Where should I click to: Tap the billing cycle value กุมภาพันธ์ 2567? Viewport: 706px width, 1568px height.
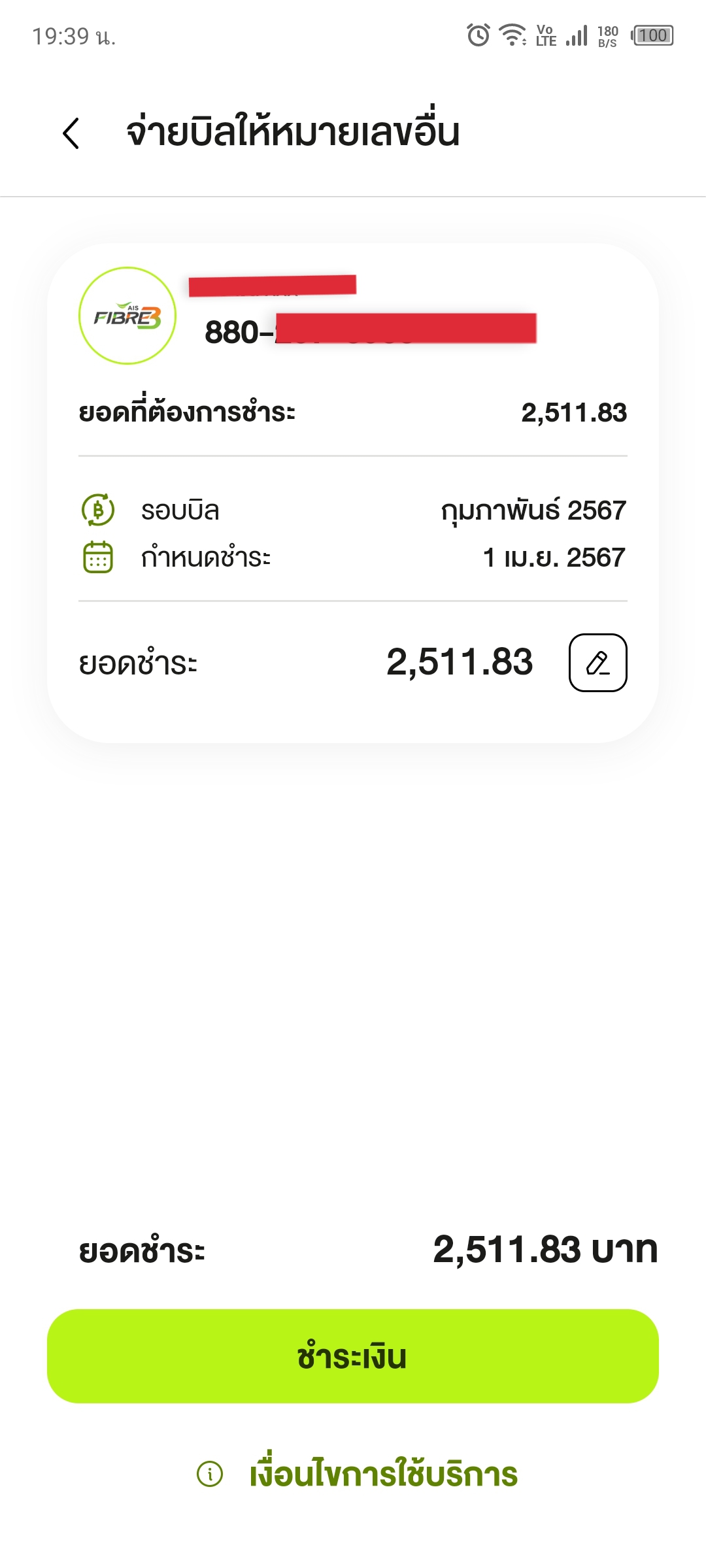[x=533, y=510]
